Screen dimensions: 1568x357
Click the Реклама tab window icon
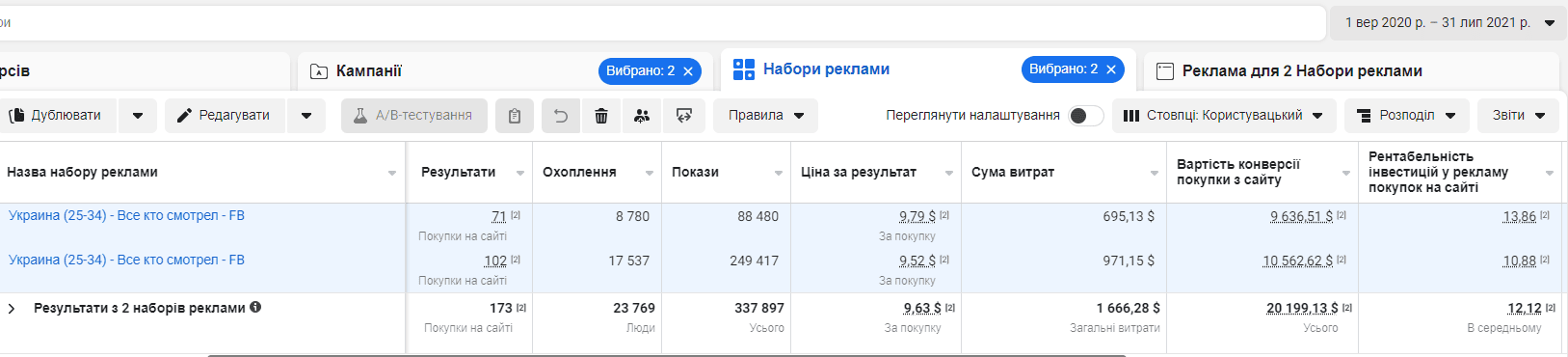click(1164, 71)
